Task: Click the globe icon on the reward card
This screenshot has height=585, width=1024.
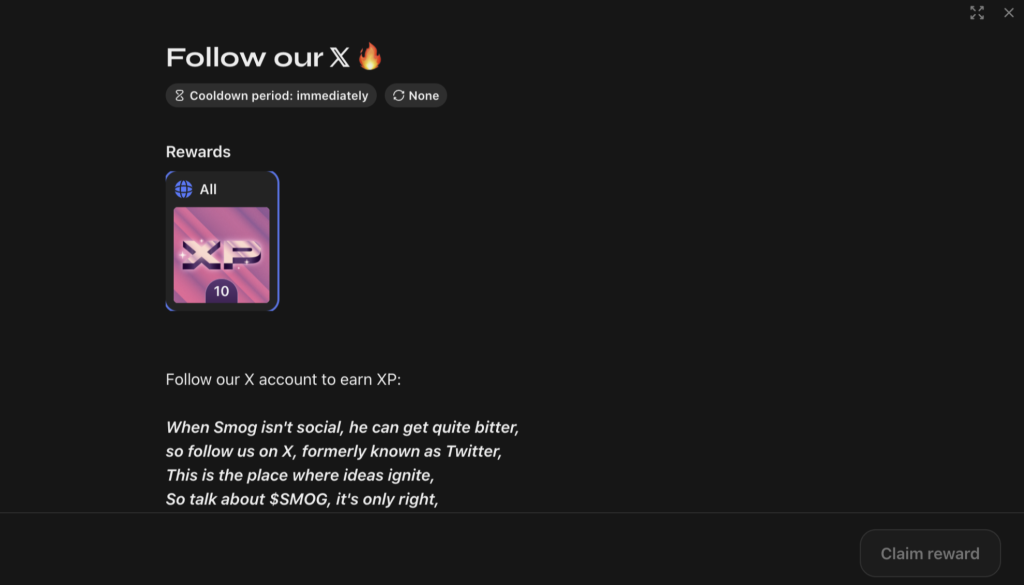Action: tap(183, 189)
